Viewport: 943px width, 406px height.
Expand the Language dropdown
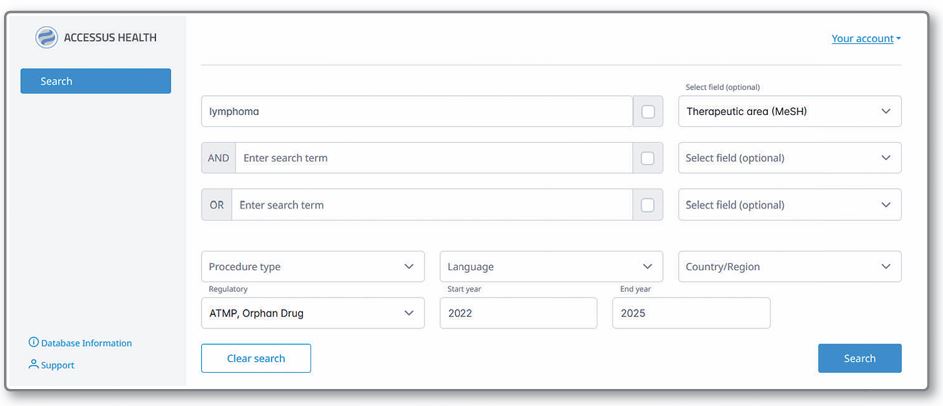550,267
